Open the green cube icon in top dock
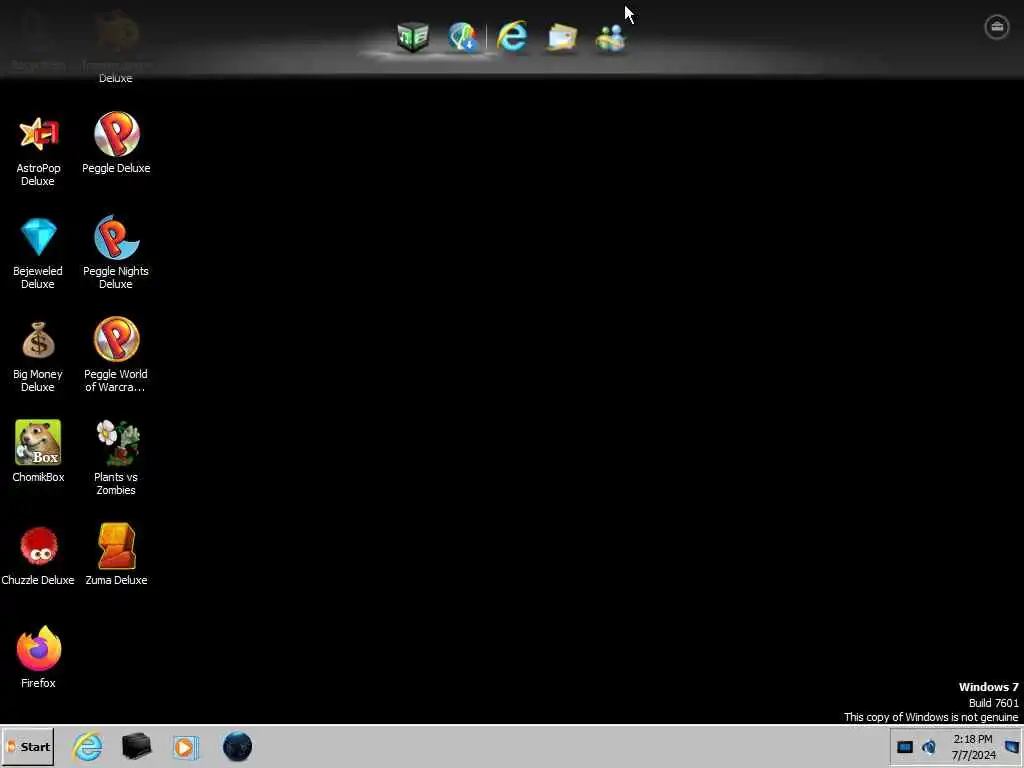This screenshot has height=768, width=1024. pyautogui.click(x=413, y=37)
